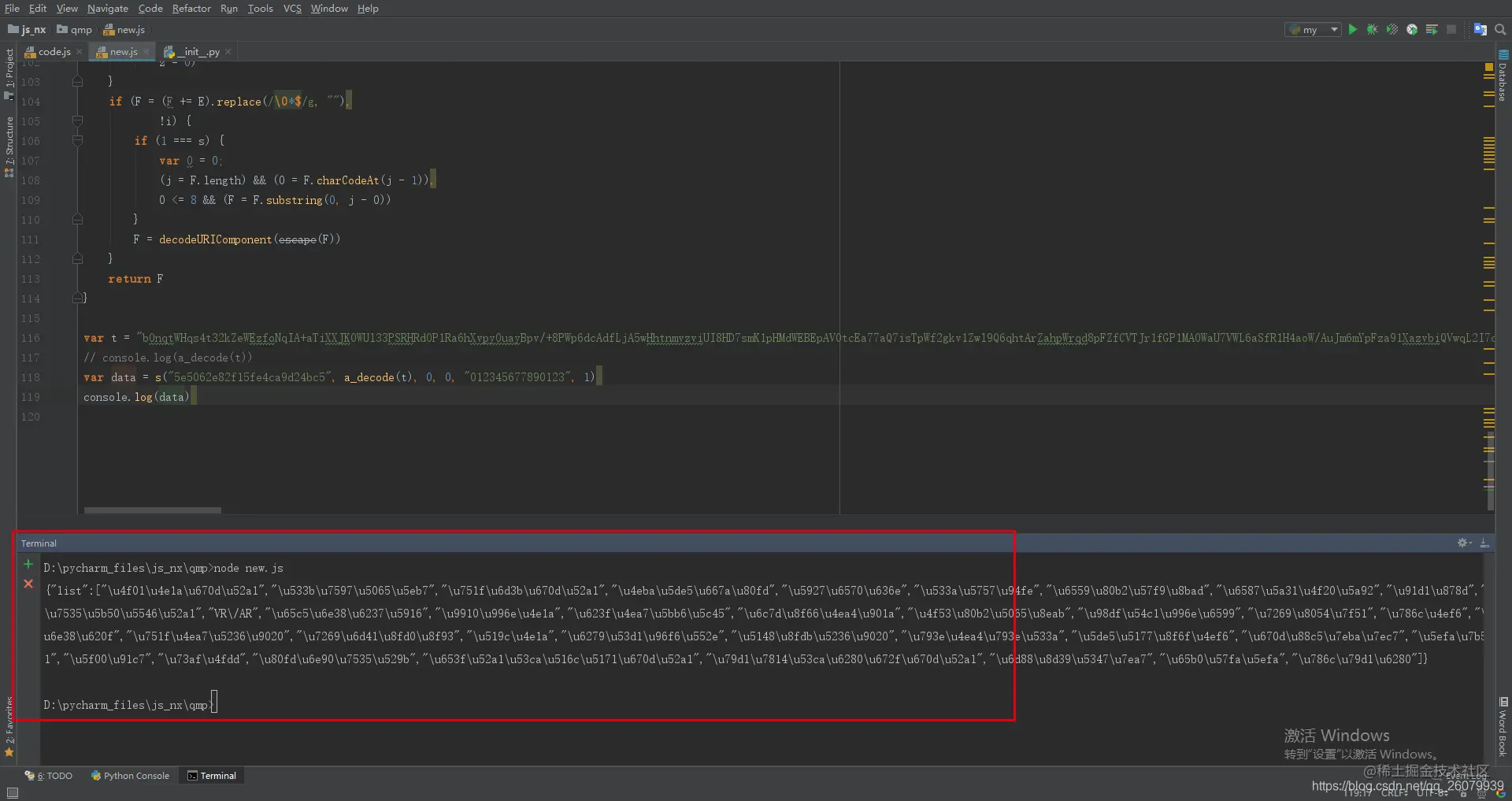Open the 'my' run configuration dropdown
Screen dimensions: 1512x801
[x=1313, y=30]
